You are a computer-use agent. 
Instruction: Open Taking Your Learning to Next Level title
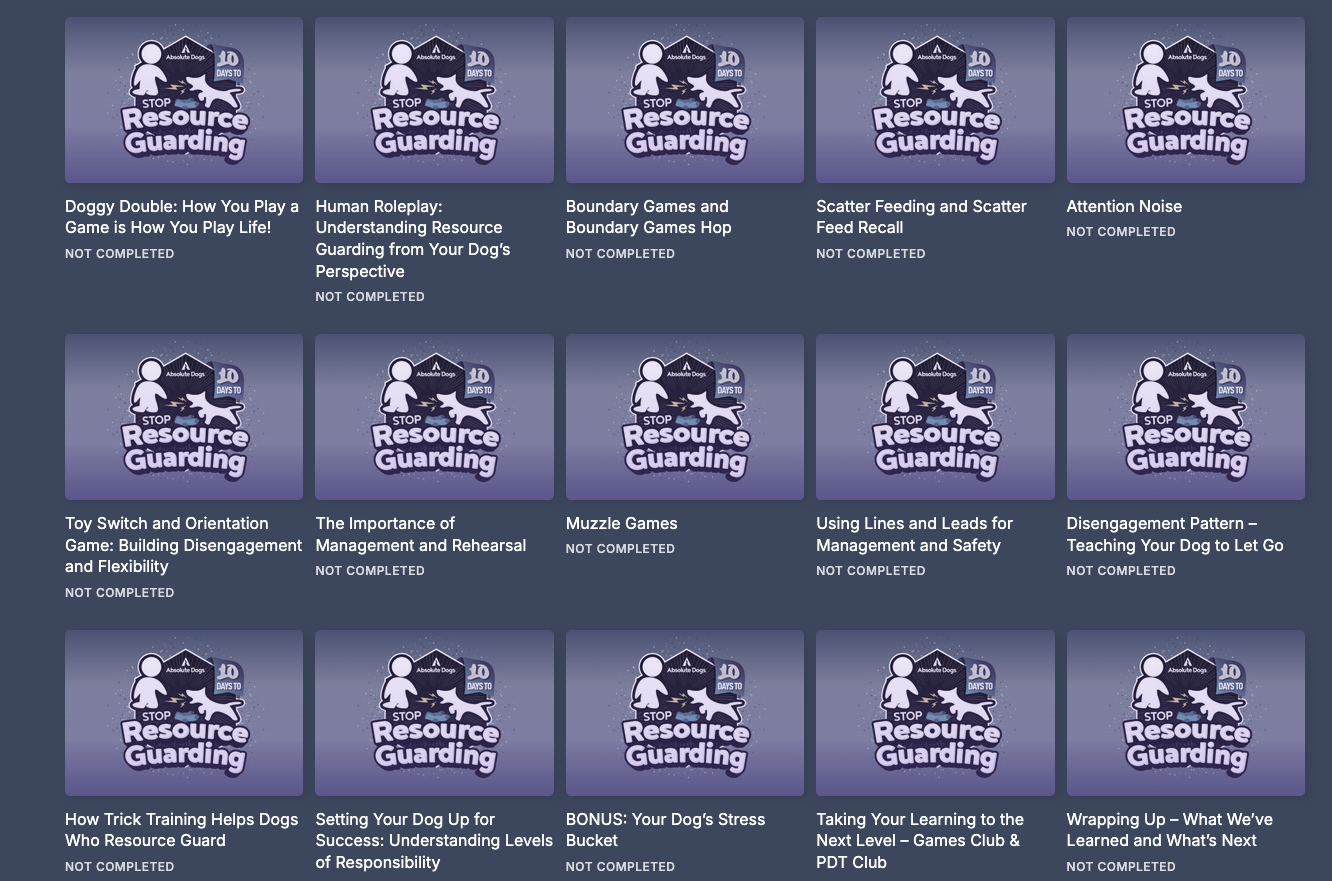pos(919,840)
